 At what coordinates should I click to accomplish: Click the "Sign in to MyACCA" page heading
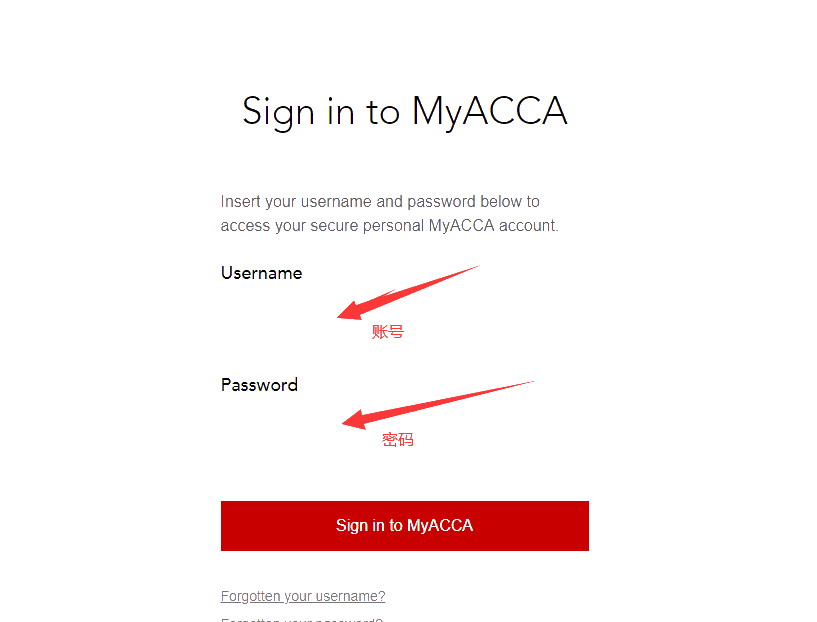tap(404, 111)
